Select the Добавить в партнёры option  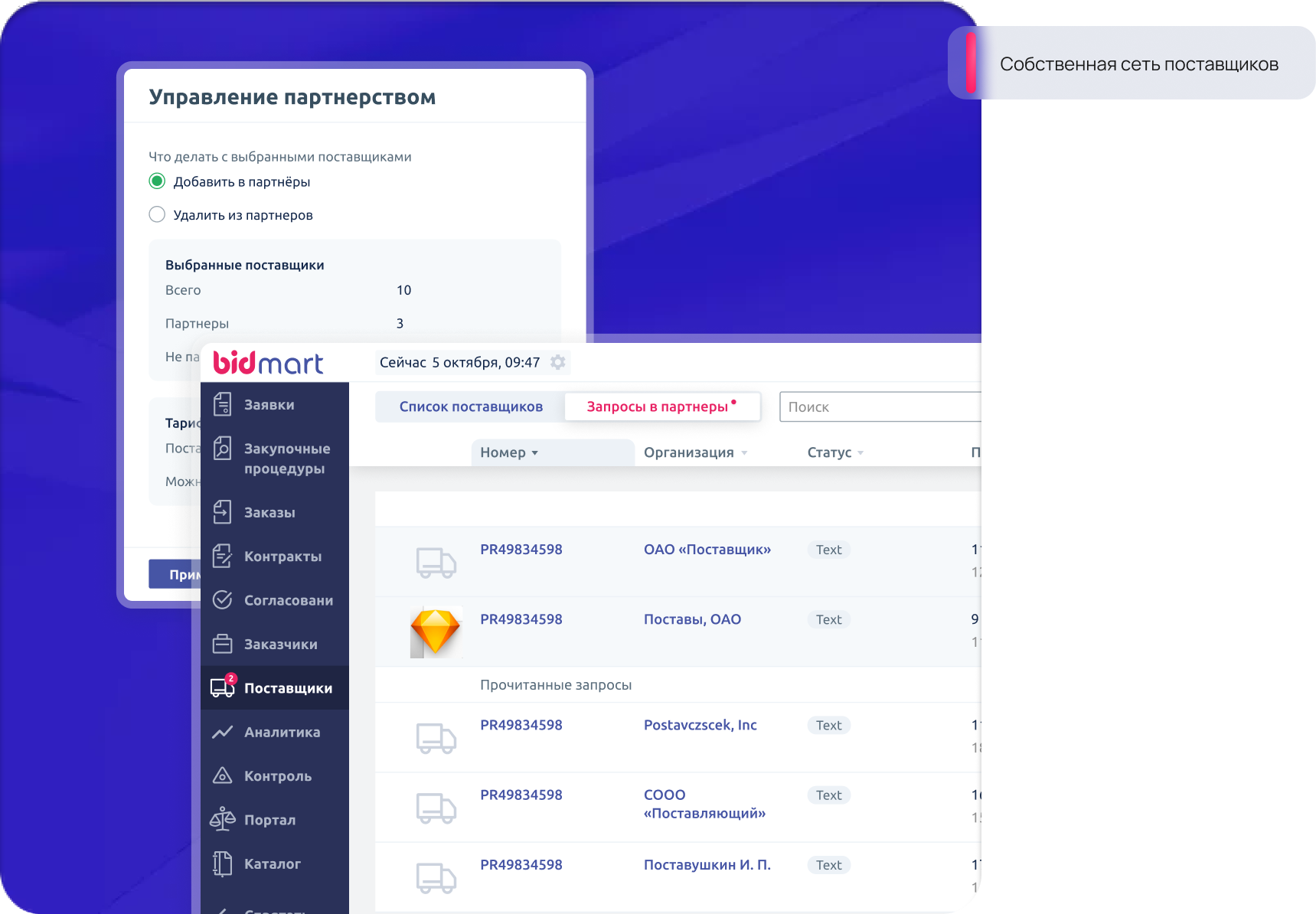[157, 181]
